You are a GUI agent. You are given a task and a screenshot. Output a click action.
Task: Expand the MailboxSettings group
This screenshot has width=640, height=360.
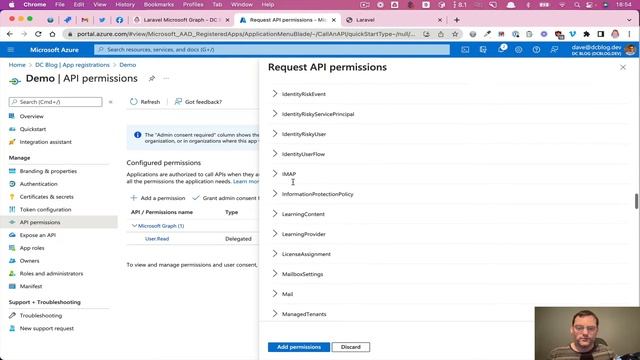pyautogui.click(x=275, y=274)
